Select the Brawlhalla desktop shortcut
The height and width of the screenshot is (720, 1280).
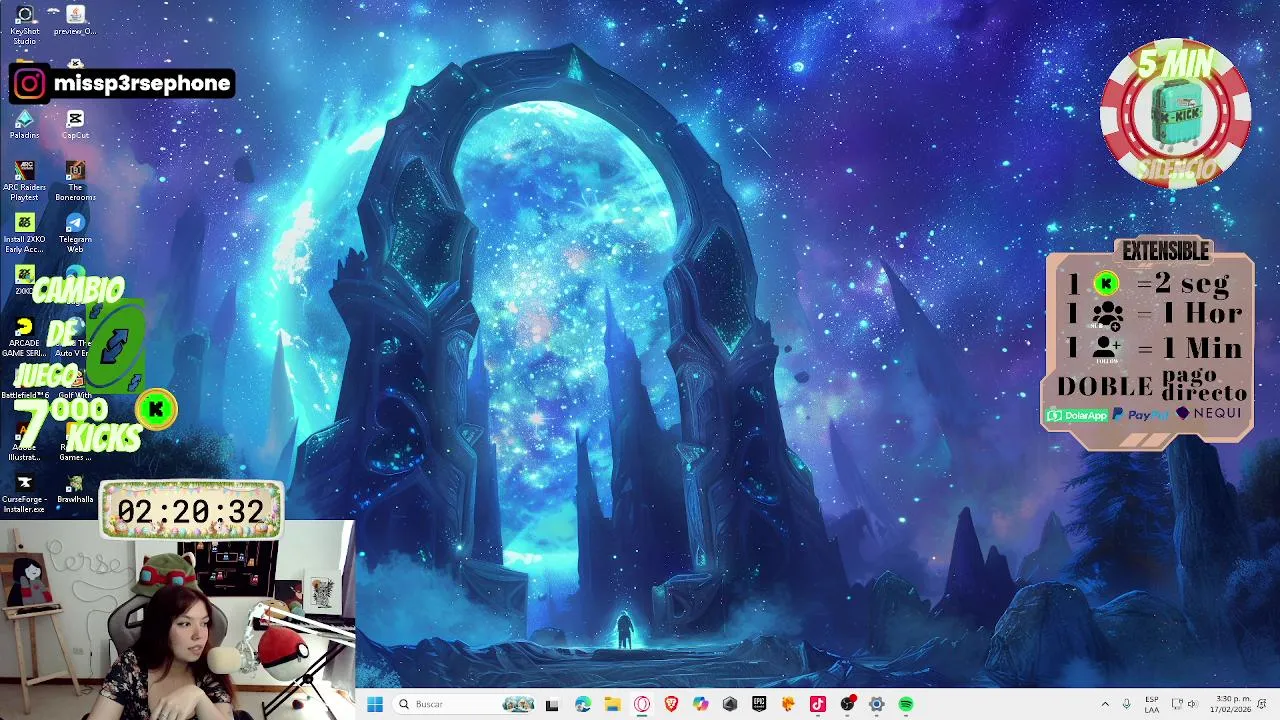(75, 489)
